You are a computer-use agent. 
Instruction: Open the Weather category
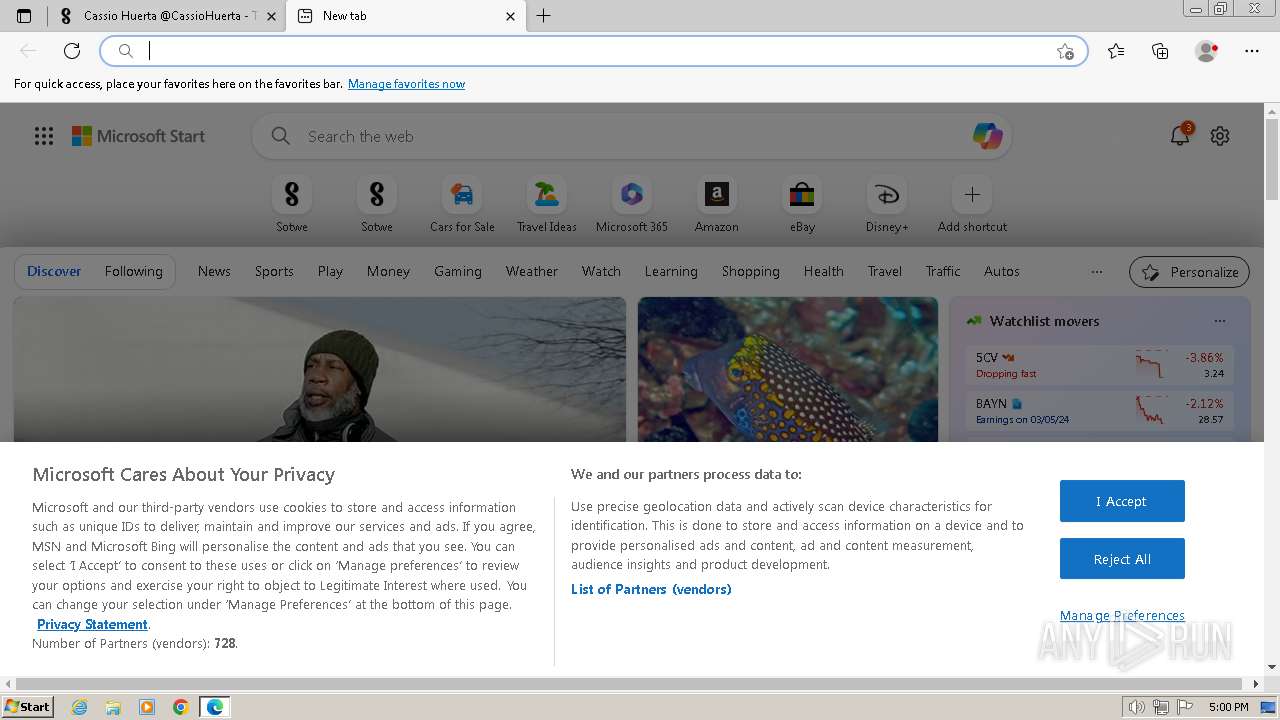(532, 271)
